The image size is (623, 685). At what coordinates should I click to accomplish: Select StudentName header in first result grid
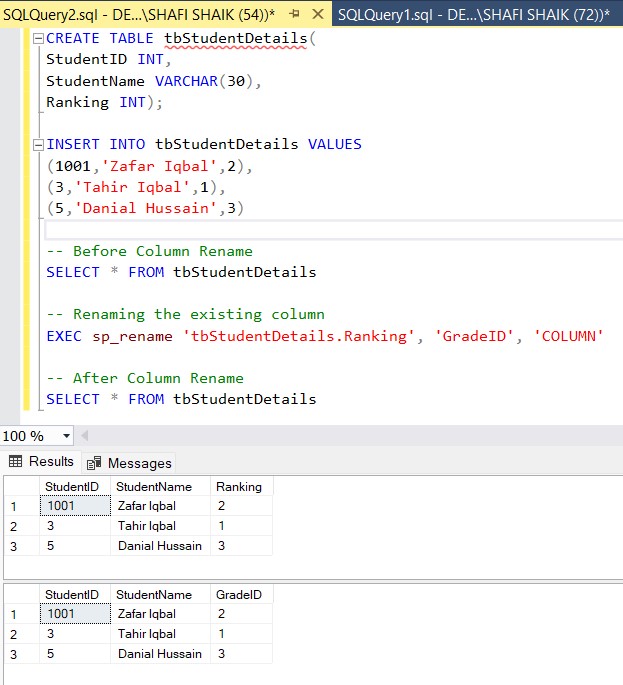pos(160,487)
